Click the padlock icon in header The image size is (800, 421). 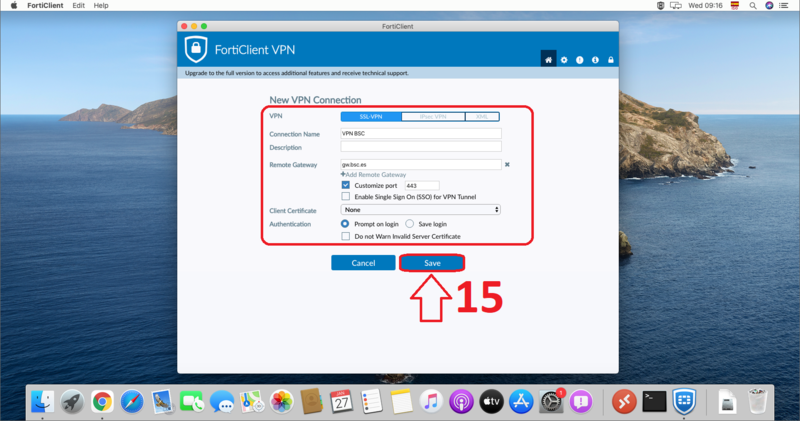click(612, 60)
